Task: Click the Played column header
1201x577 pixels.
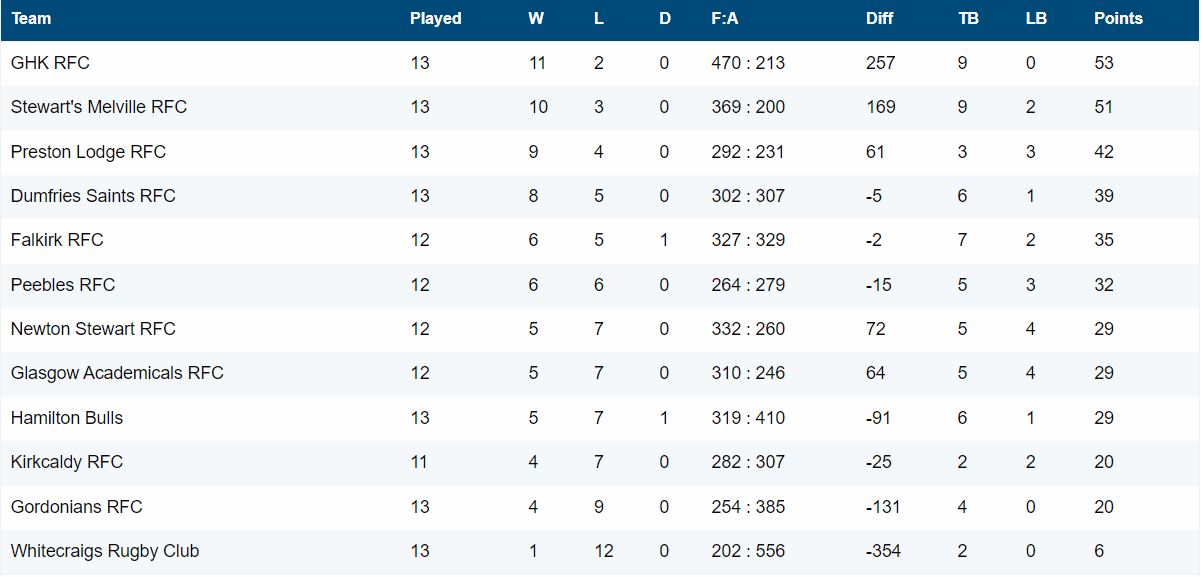Action: pyautogui.click(x=435, y=18)
